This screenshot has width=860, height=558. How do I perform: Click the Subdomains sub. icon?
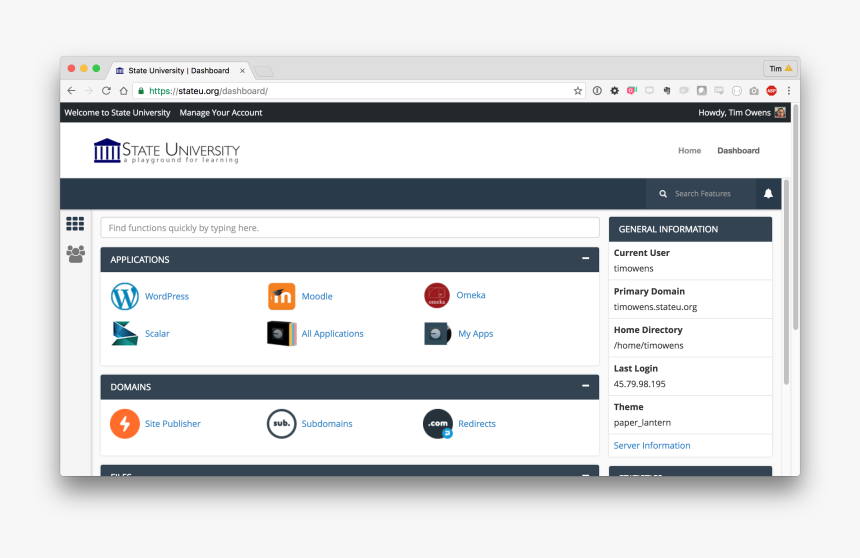click(x=281, y=424)
